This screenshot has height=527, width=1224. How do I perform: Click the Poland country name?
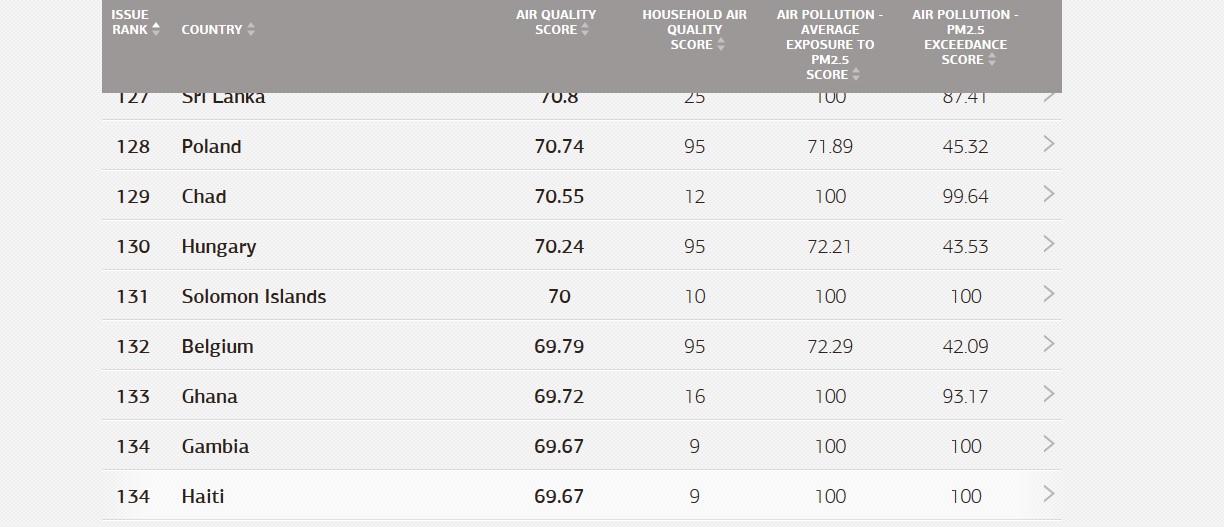coord(211,146)
